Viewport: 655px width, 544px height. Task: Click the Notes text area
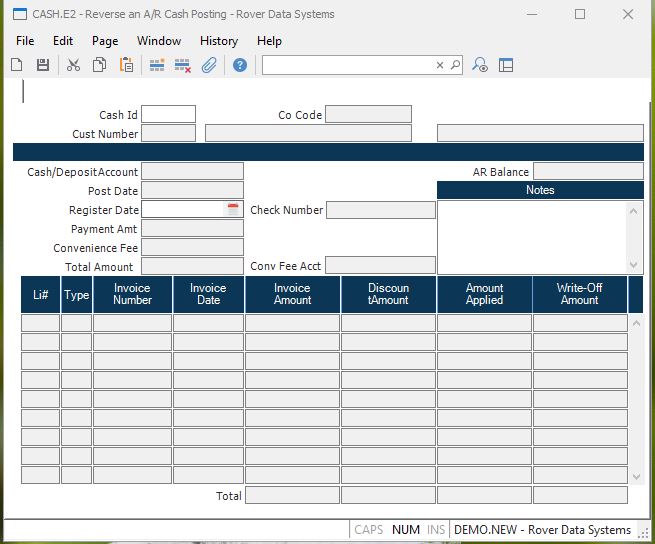pyautogui.click(x=532, y=237)
